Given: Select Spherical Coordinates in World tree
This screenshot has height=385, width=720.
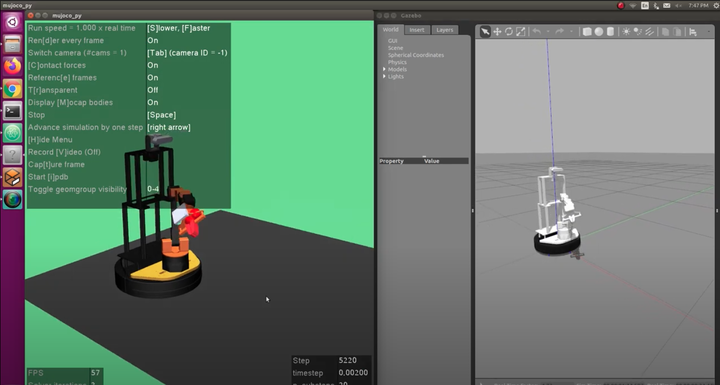Looking at the screenshot, I should [416, 55].
